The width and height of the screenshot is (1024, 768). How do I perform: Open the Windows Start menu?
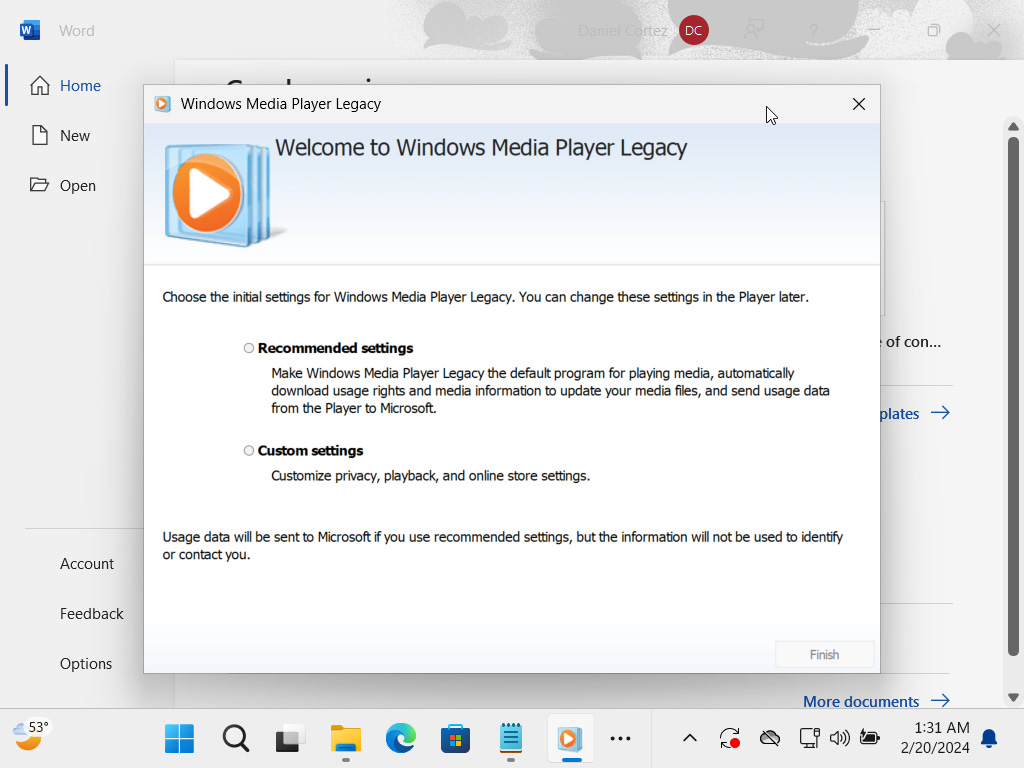click(179, 739)
